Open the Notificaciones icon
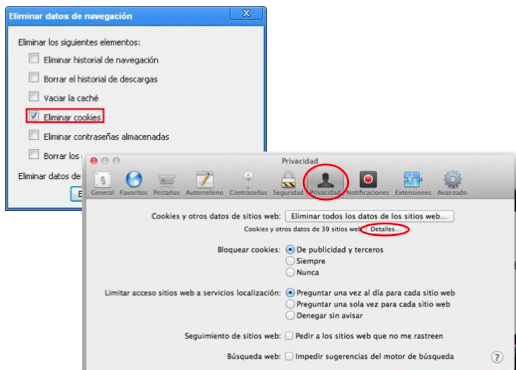Viewport: 516px width, 370px height. (368, 183)
